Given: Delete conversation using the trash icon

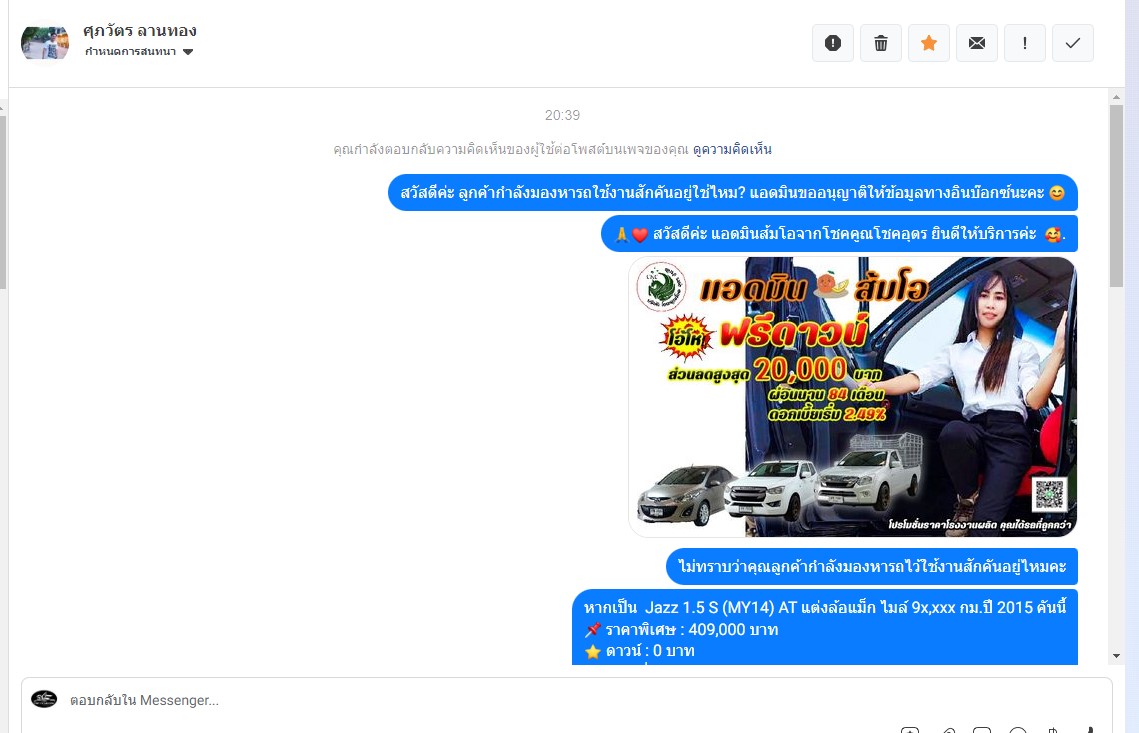Looking at the screenshot, I should pyautogui.click(x=880, y=43).
